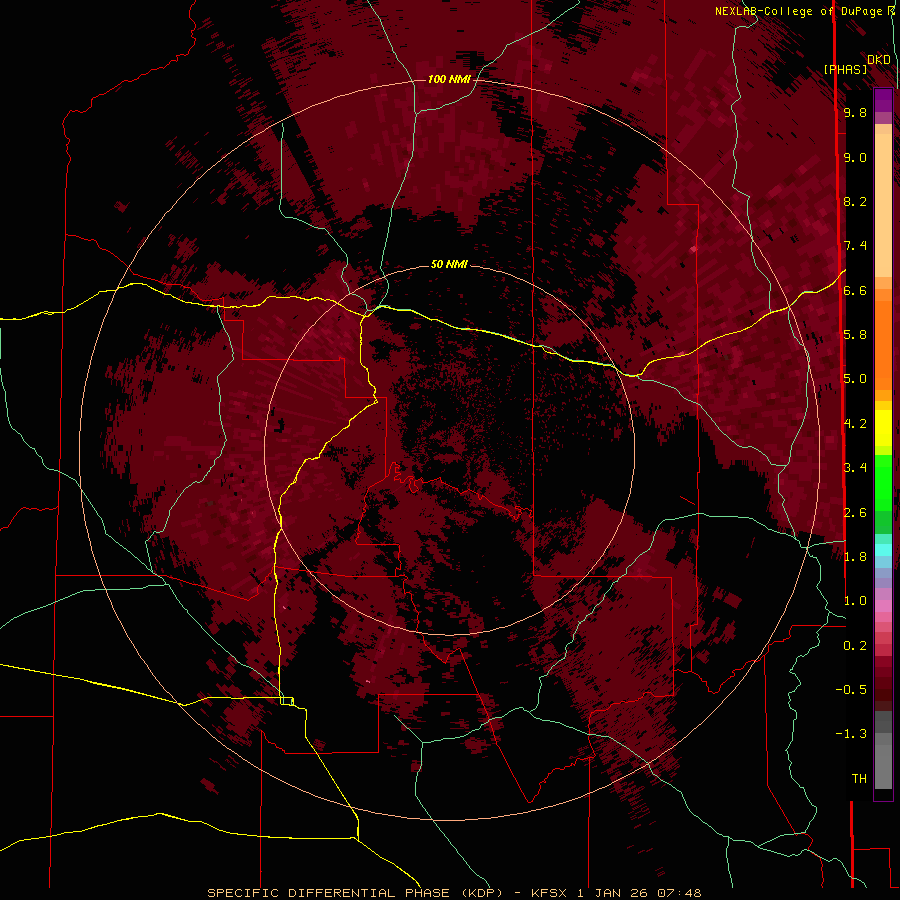The height and width of the screenshot is (900, 900).
Task: Click the 3.4 value on color scale
Action: (x=855, y=468)
